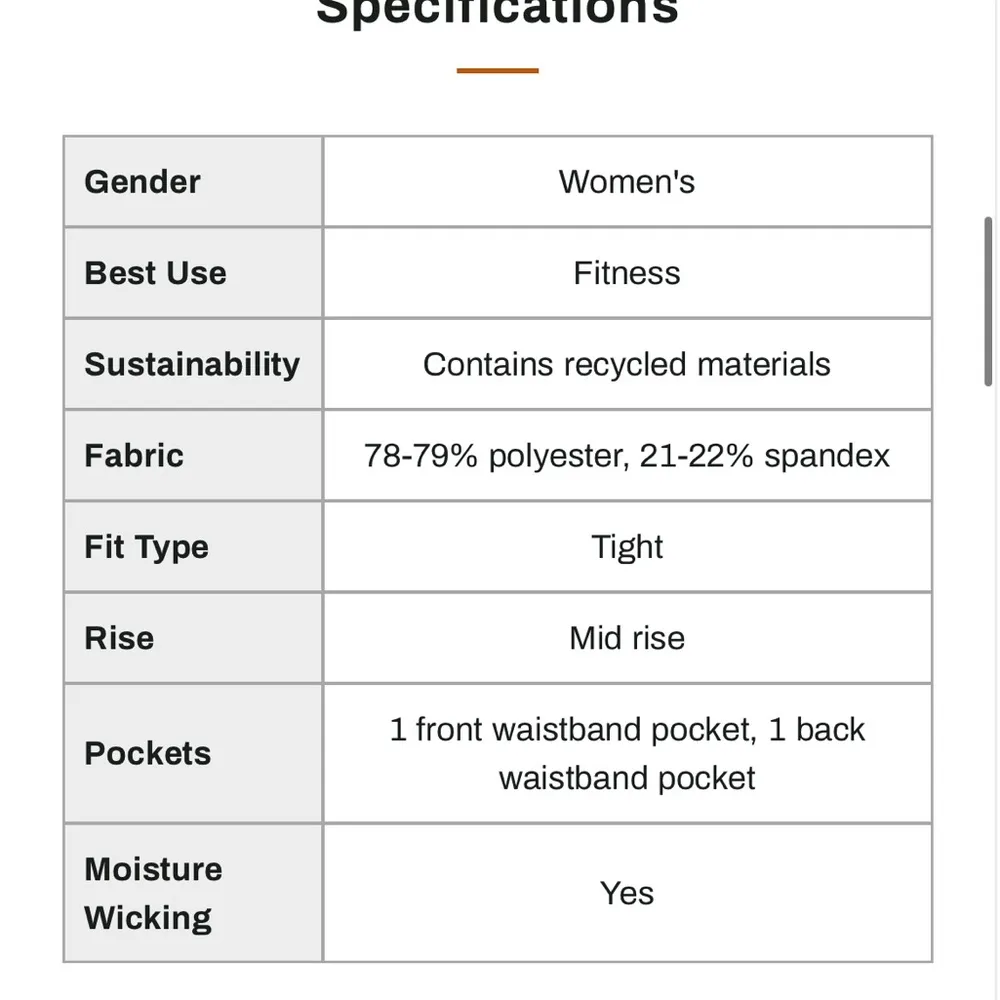Select the Gender label cell
This screenshot has height=1000, width=1000.
(193, 182)
